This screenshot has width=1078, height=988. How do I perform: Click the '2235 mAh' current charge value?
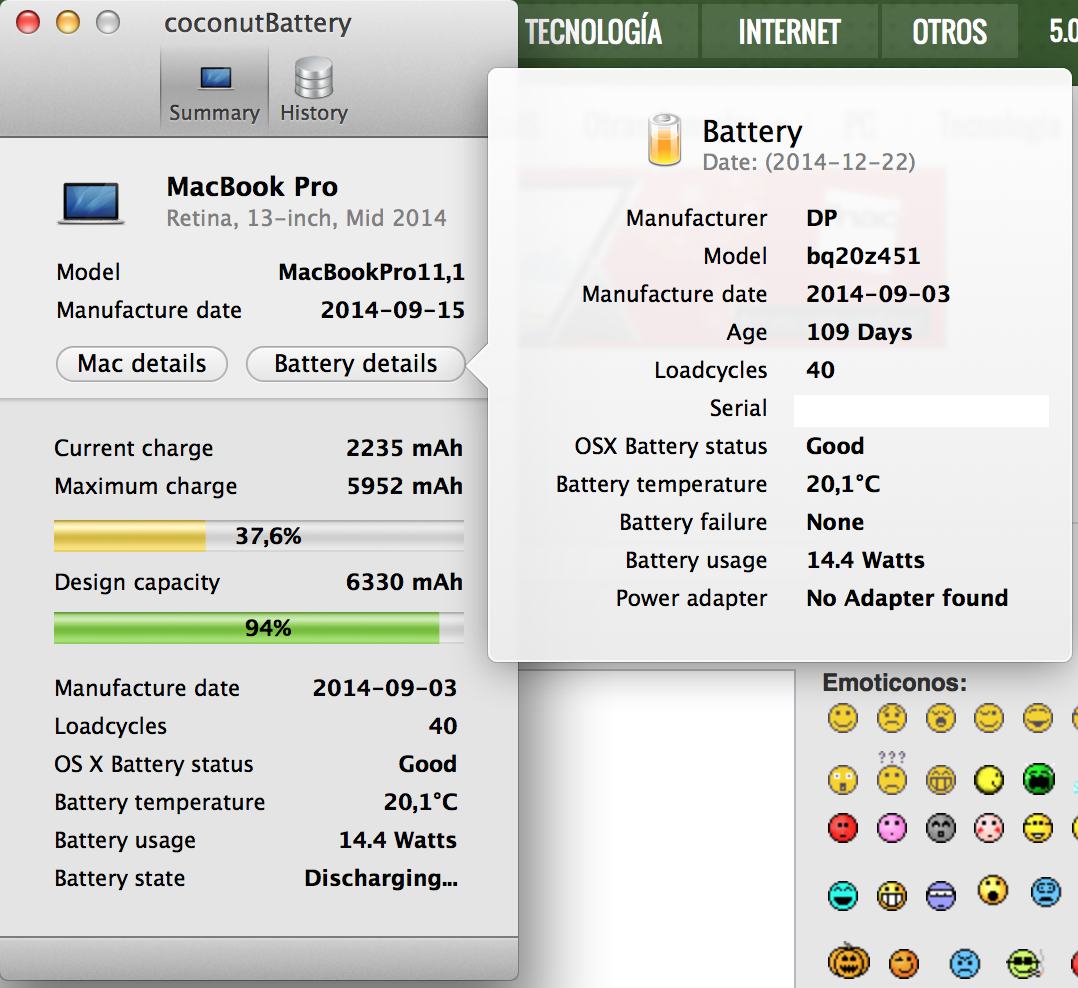pyautogui.click(x=404, y=448)
